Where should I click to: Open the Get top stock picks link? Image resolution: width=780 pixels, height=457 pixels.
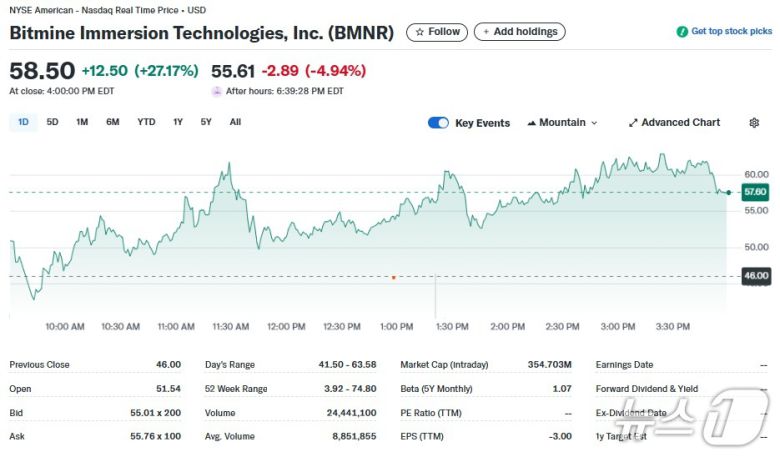pos(731,32)
